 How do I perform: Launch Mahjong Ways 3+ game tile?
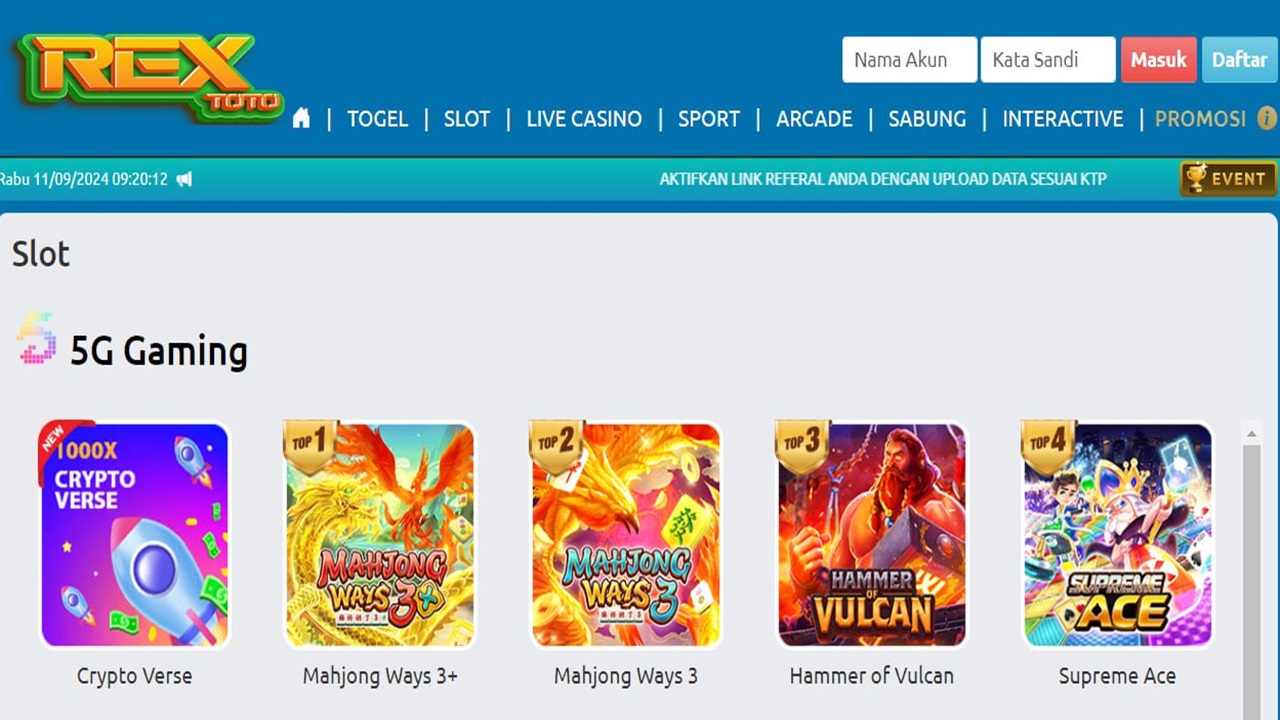tap(380, 535)
